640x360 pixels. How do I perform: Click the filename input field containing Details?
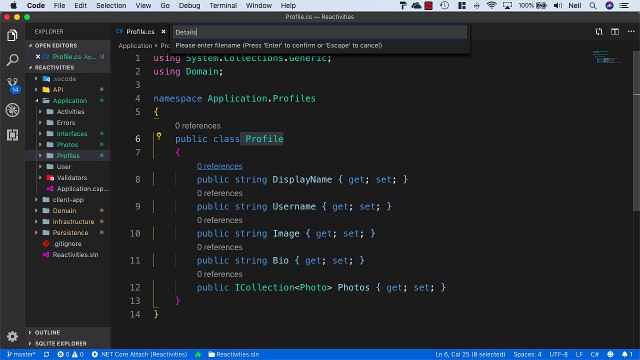coord(320,32)
